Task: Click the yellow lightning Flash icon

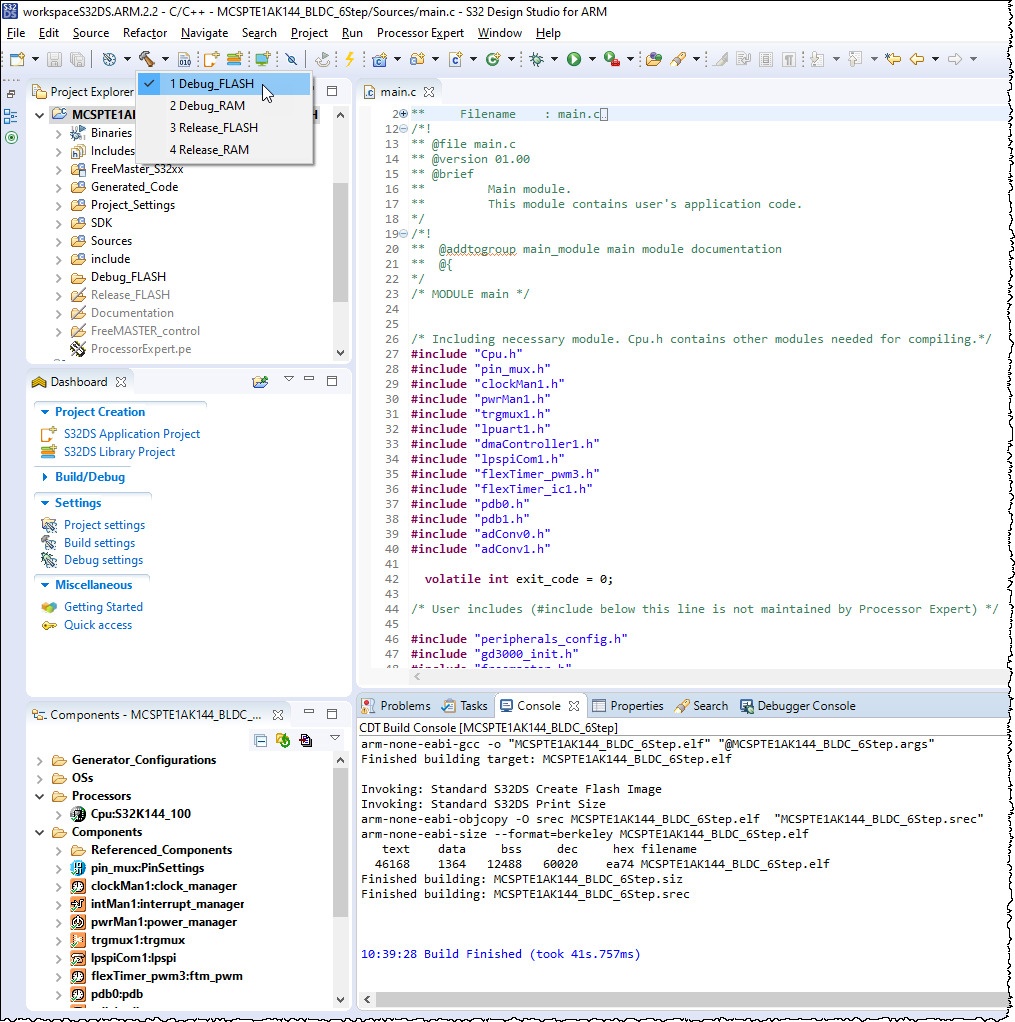Action: pos(349,59)
